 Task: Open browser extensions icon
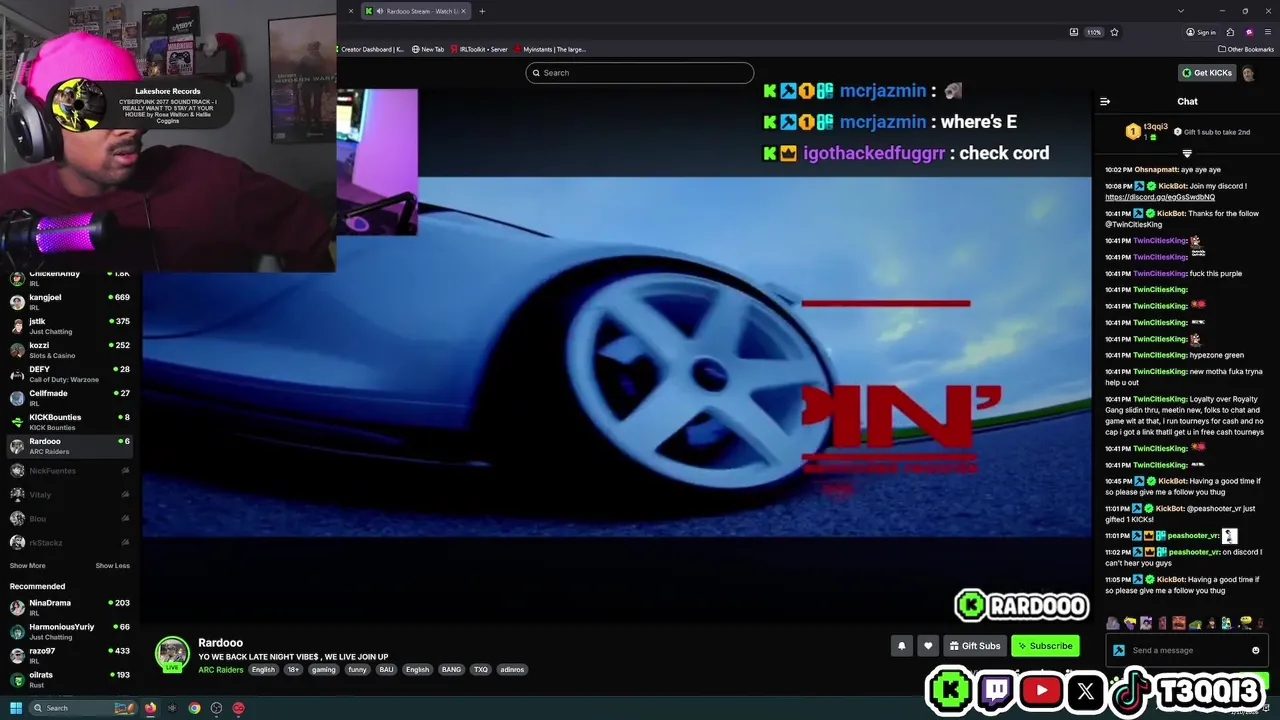coord(1230,32)
